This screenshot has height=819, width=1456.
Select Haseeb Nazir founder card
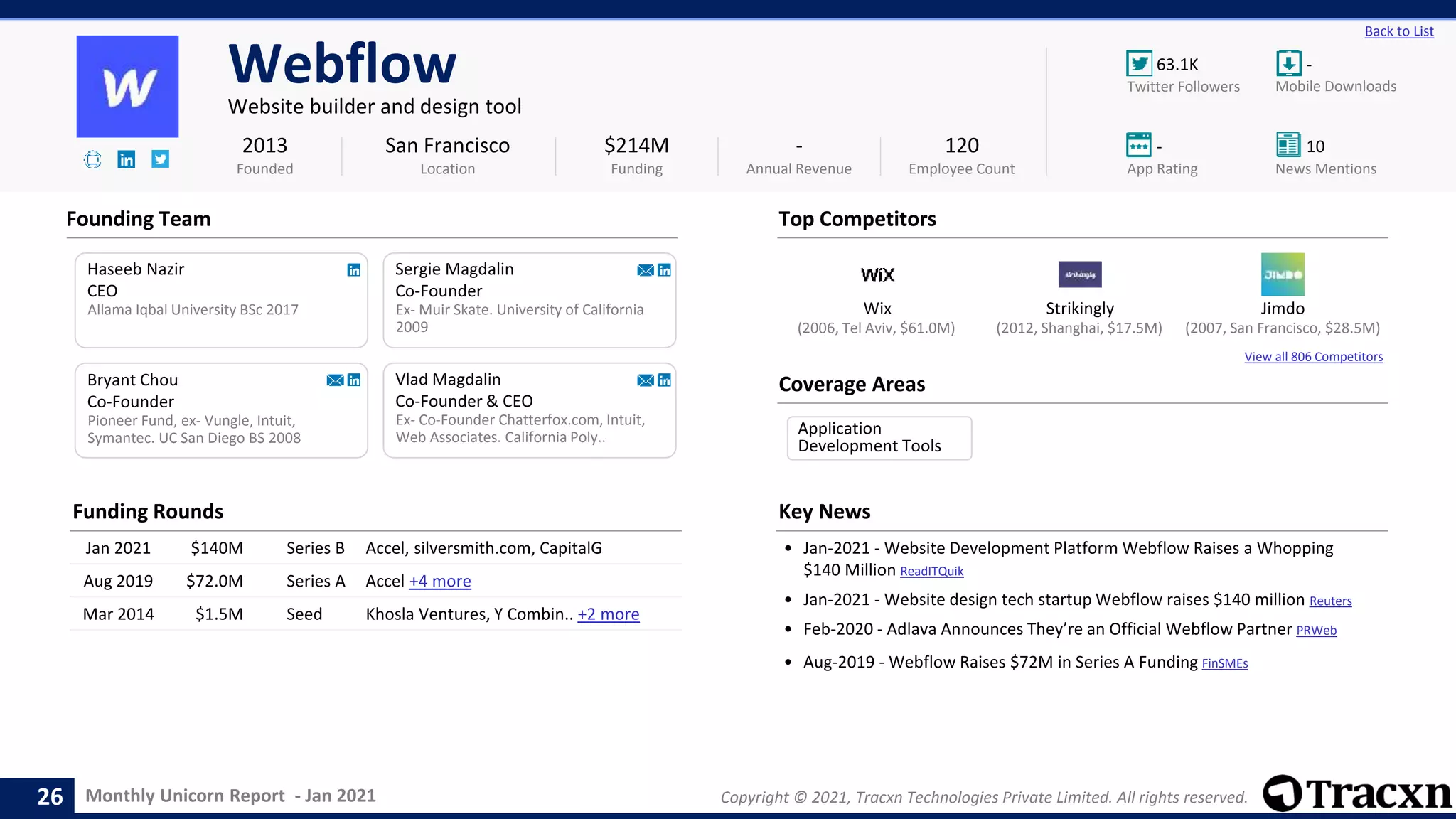click(x=221, y=300)
